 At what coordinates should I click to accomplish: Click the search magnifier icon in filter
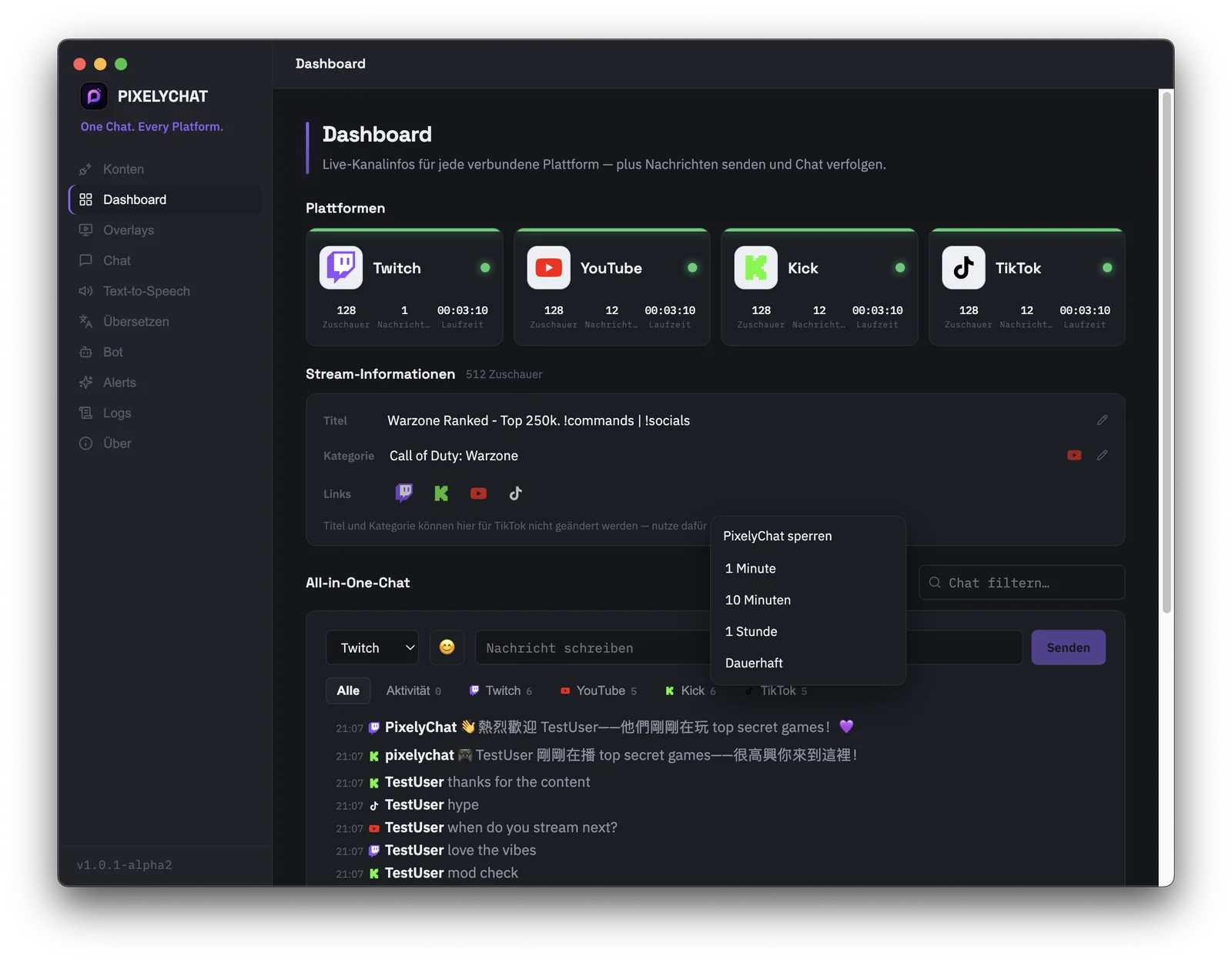tap(935, 583)
